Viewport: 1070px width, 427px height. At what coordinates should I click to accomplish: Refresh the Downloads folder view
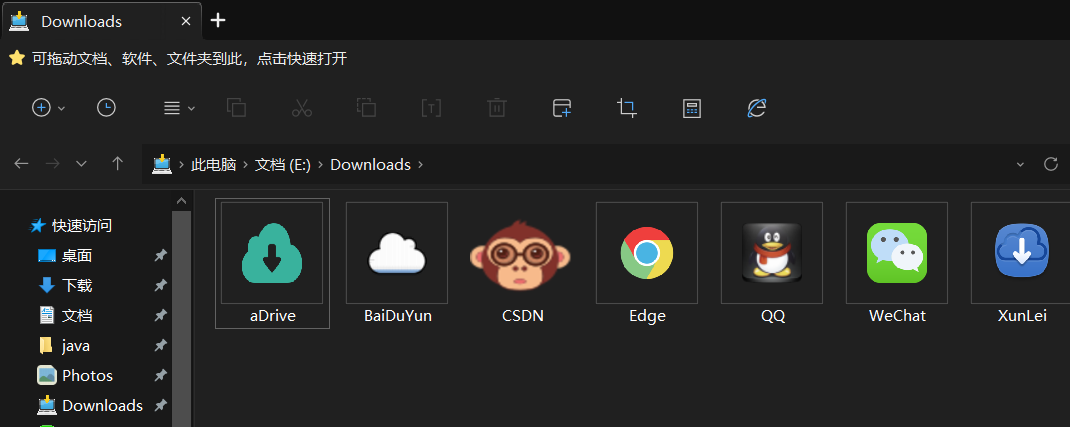(1051, 164)
